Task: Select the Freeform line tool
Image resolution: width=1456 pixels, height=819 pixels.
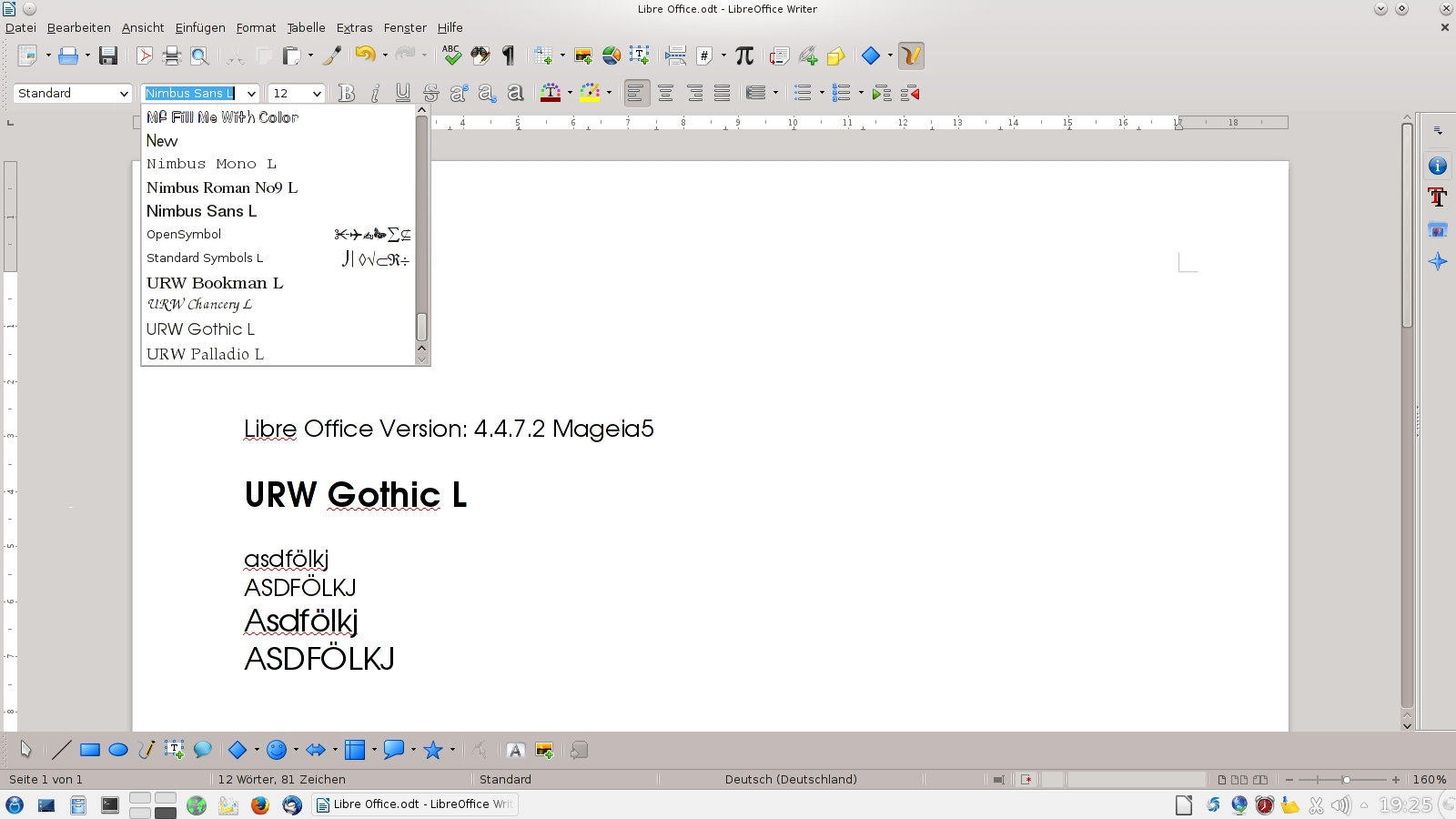Action: [146, 750]
